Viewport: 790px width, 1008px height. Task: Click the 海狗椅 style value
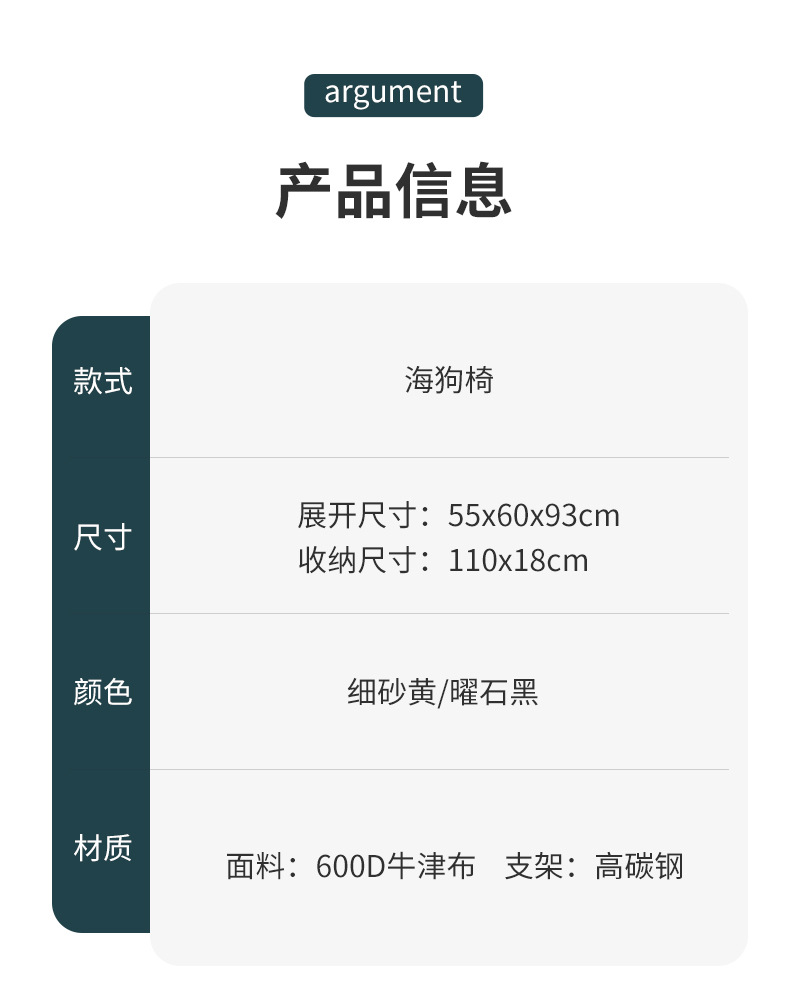(x=449, y=380)
